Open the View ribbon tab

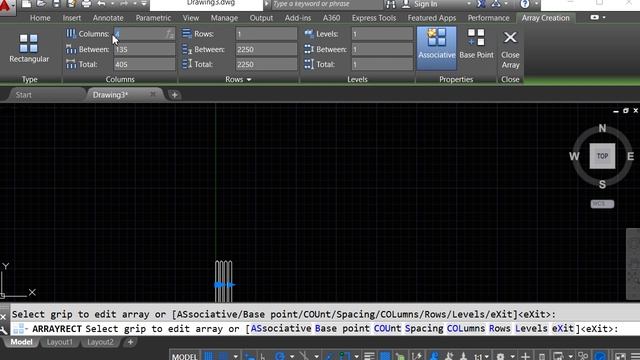point(191,18)
